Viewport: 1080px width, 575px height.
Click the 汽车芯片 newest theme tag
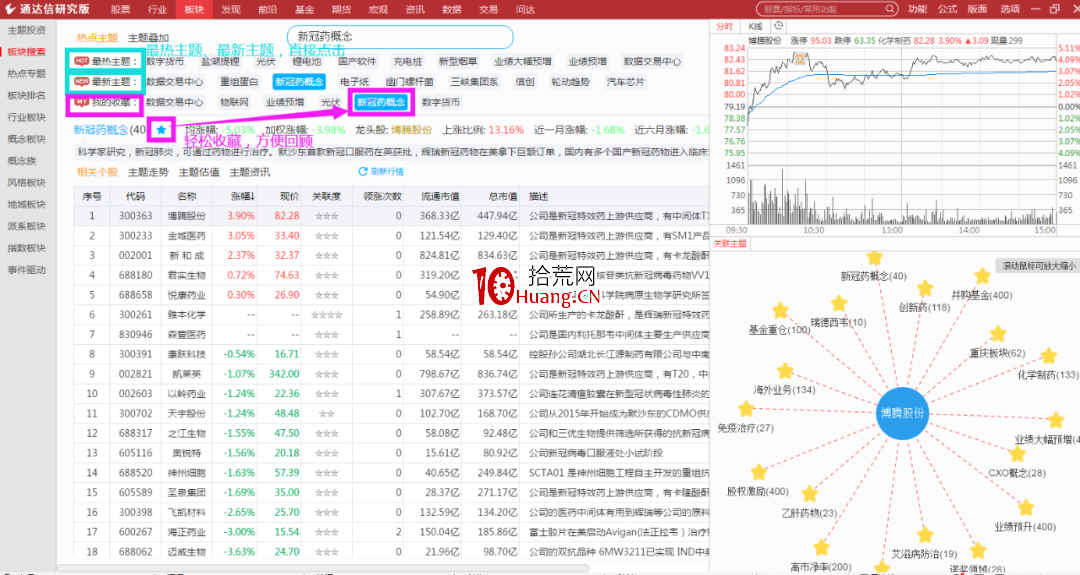(x=625, y=81)
